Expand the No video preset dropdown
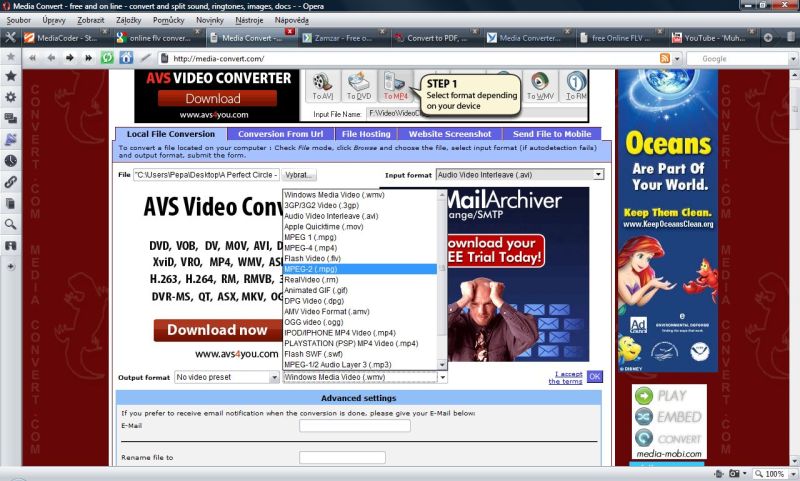 [274, 377]
